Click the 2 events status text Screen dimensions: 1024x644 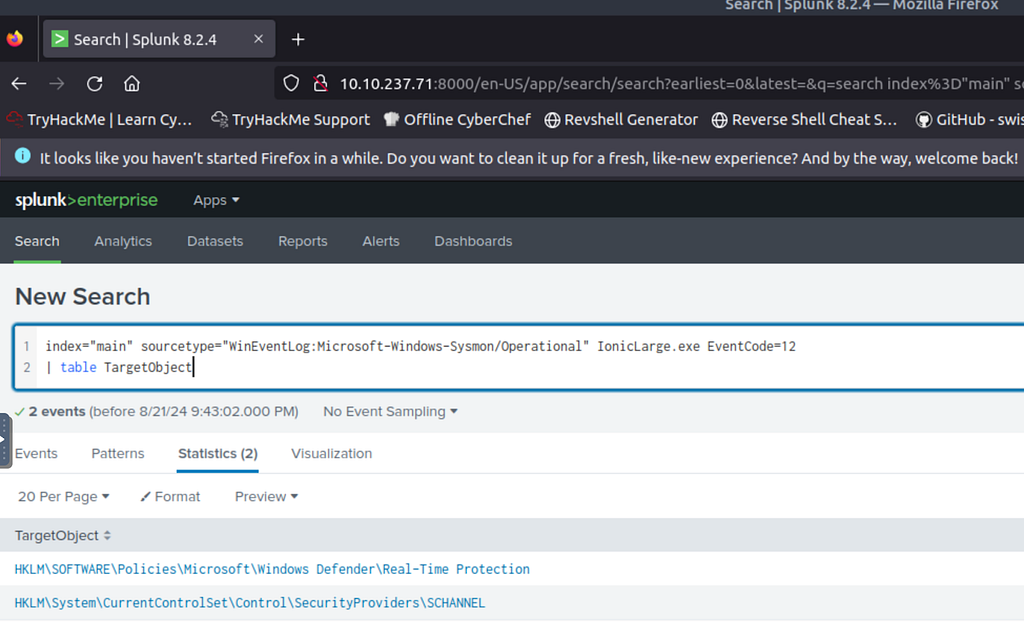pyautogui.click(x=57, y=411)
